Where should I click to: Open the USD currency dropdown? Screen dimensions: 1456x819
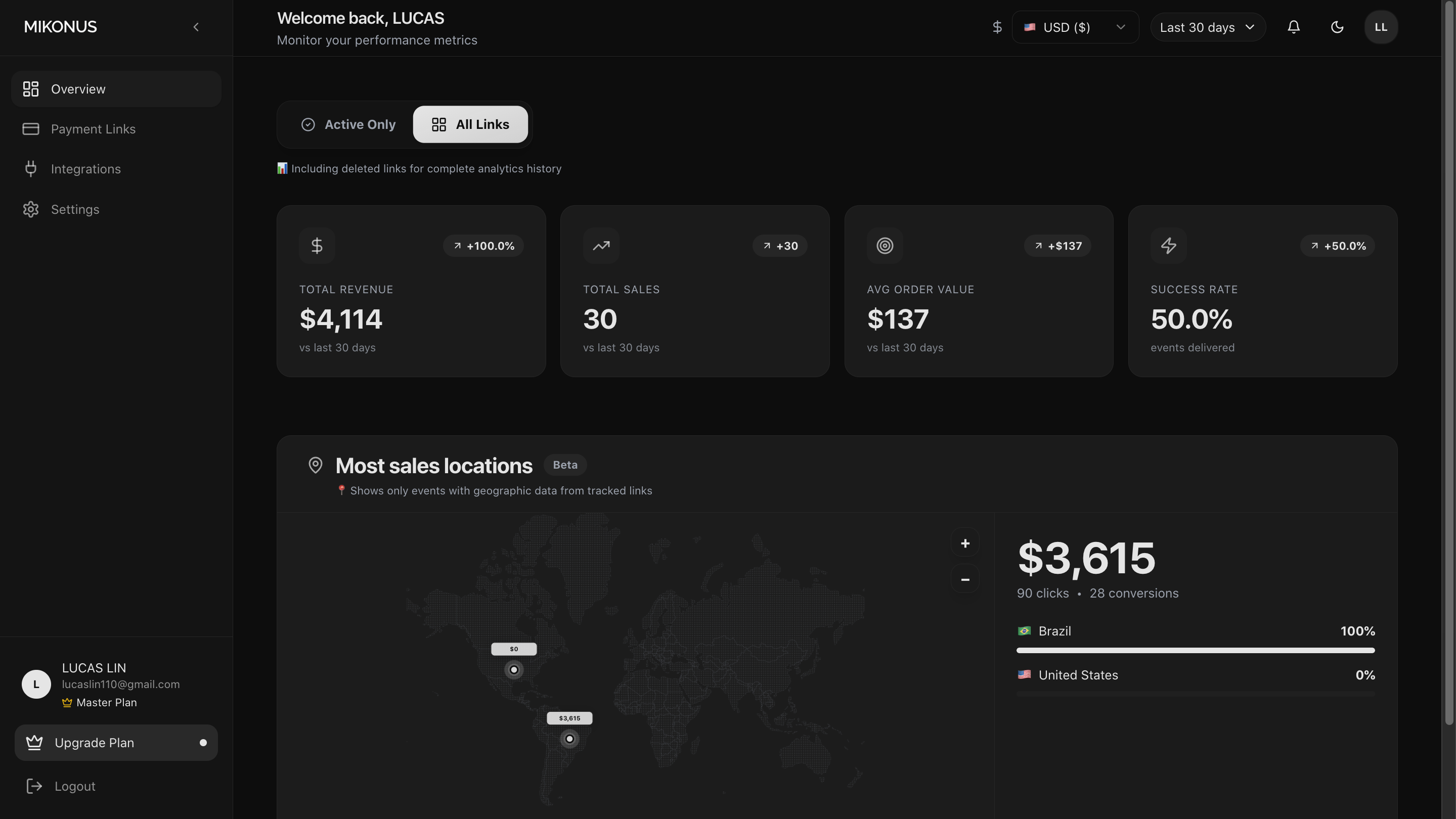(x=1075, y=27)
